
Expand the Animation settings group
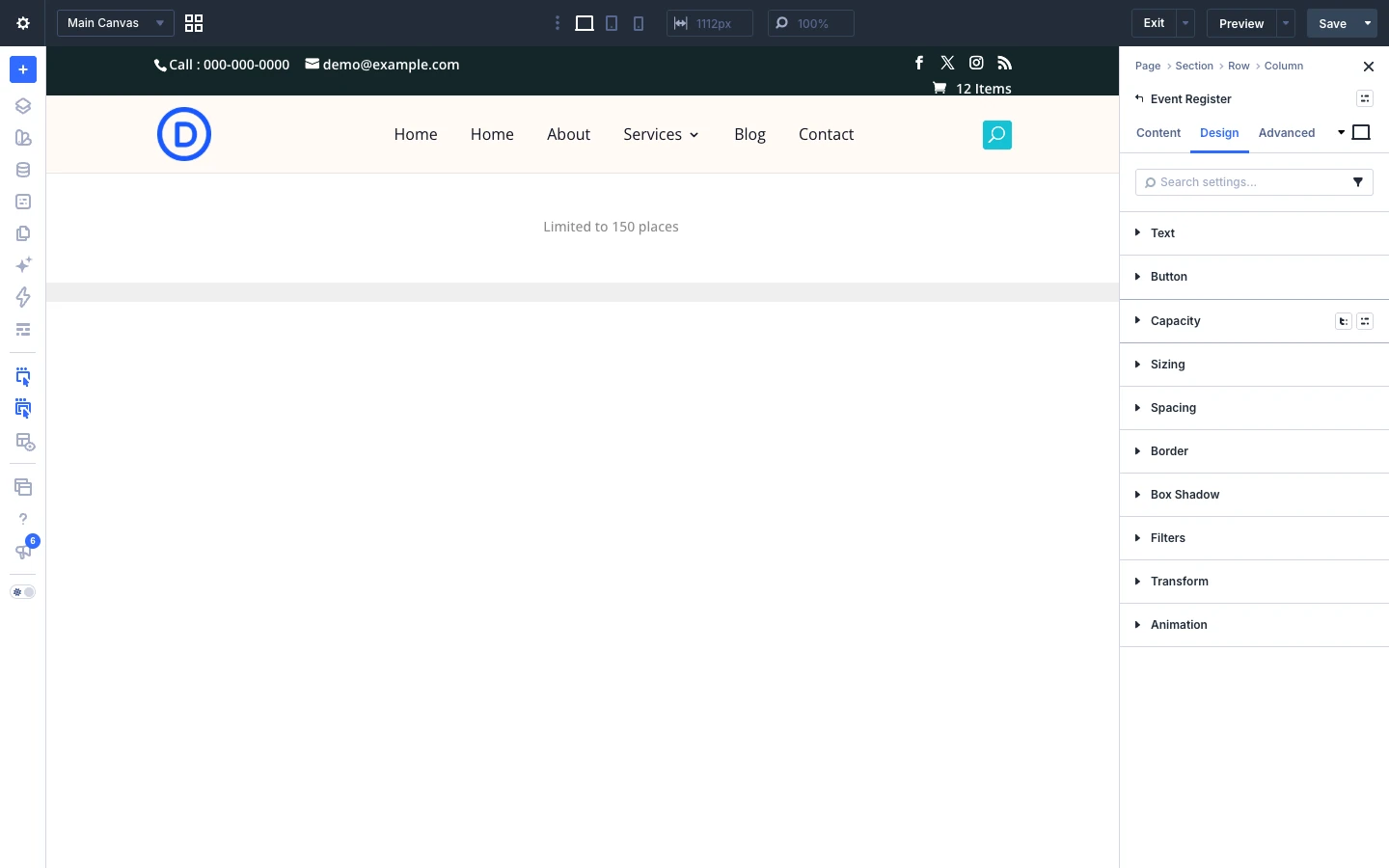(1254, 625)
